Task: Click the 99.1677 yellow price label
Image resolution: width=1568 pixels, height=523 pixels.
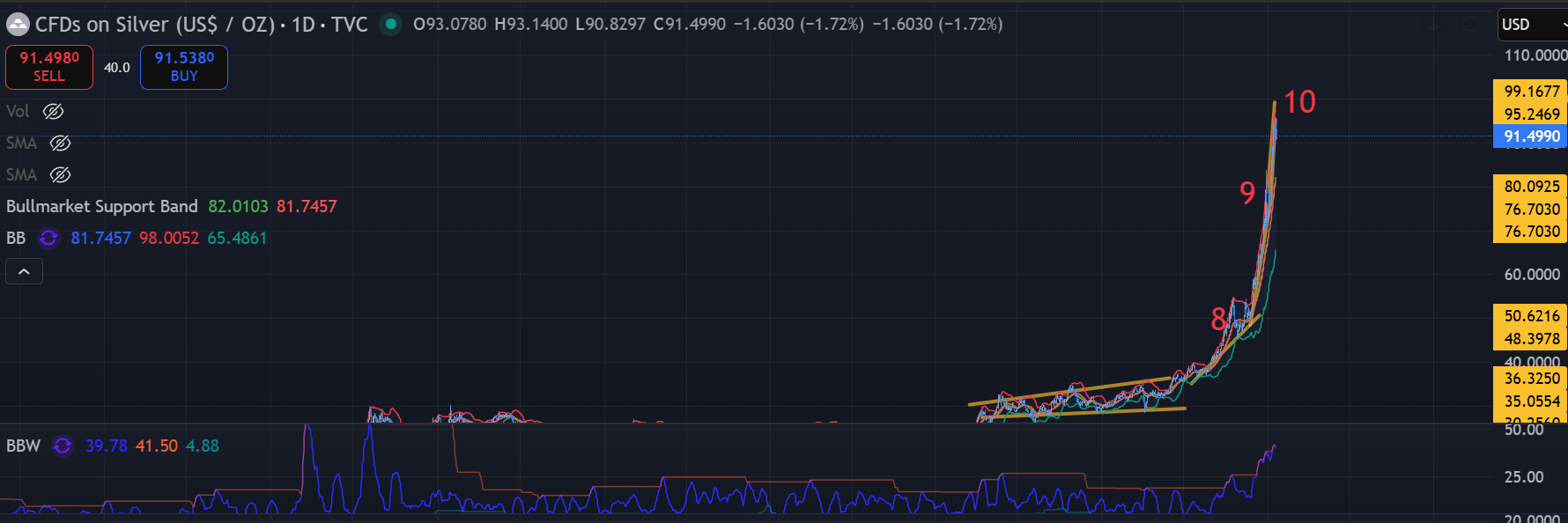Action: click(1531, 92)
